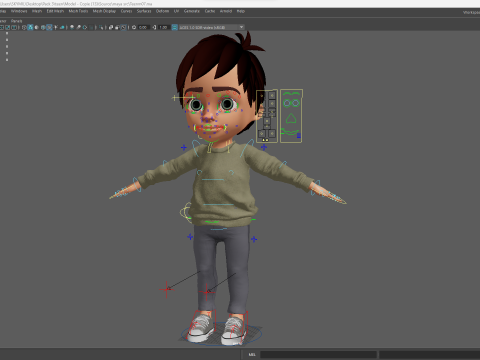Screen dimensions: 480x360
Task: Click the gamma reset icon
Action: [154, 27]
